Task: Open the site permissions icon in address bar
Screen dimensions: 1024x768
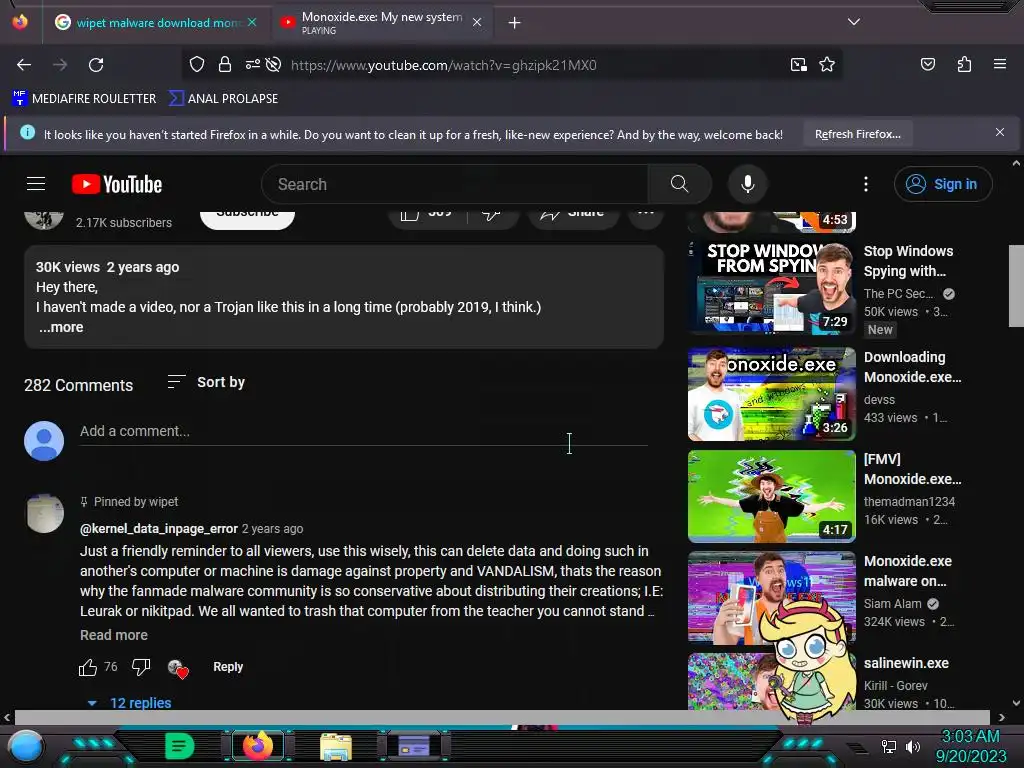Action: (253, 64)
